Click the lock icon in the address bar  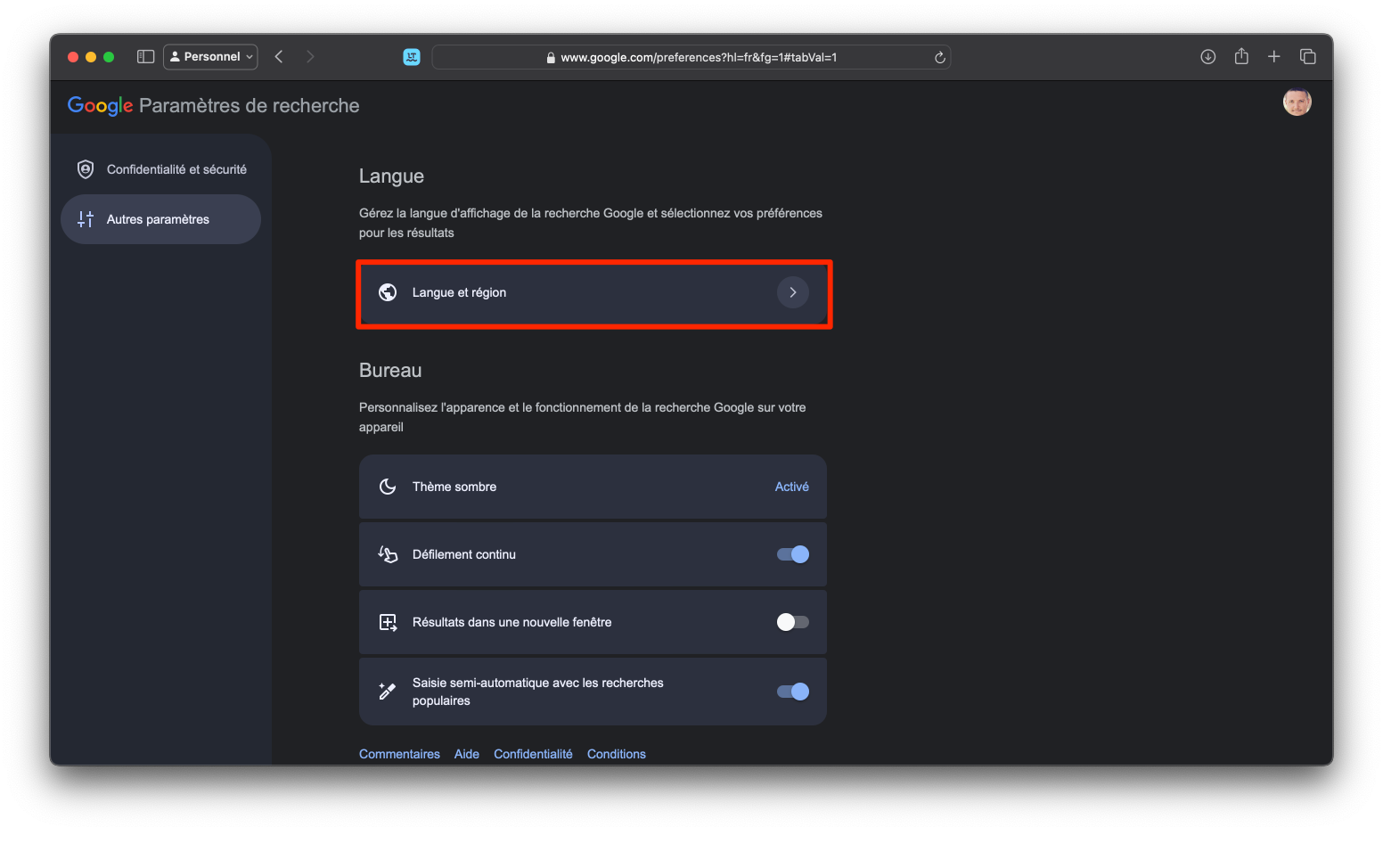(x=551, y=58)
